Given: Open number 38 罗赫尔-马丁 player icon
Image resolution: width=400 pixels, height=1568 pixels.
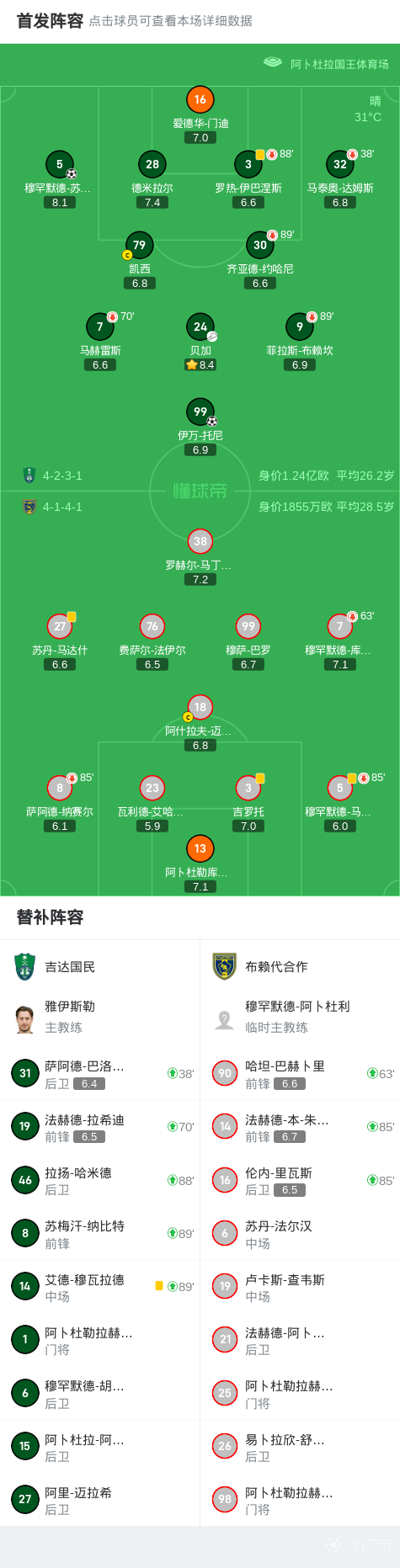Looking at the screenshot, I should [x=200, y=541].
